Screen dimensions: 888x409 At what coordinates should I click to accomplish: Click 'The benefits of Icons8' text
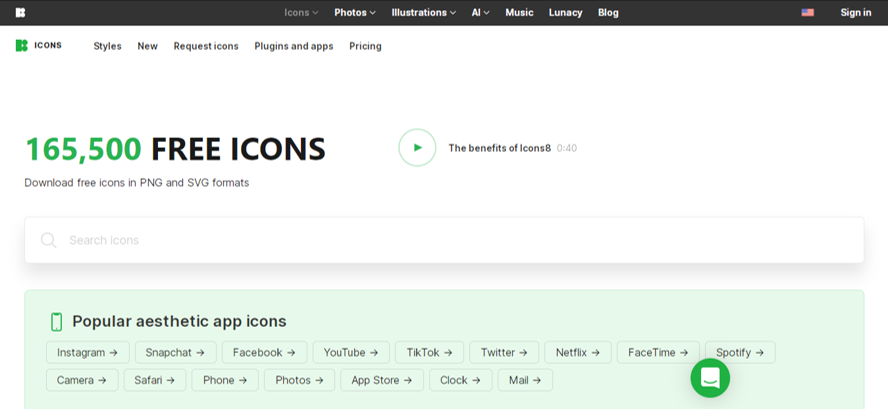pyautogui.click(x=500, y=148)
